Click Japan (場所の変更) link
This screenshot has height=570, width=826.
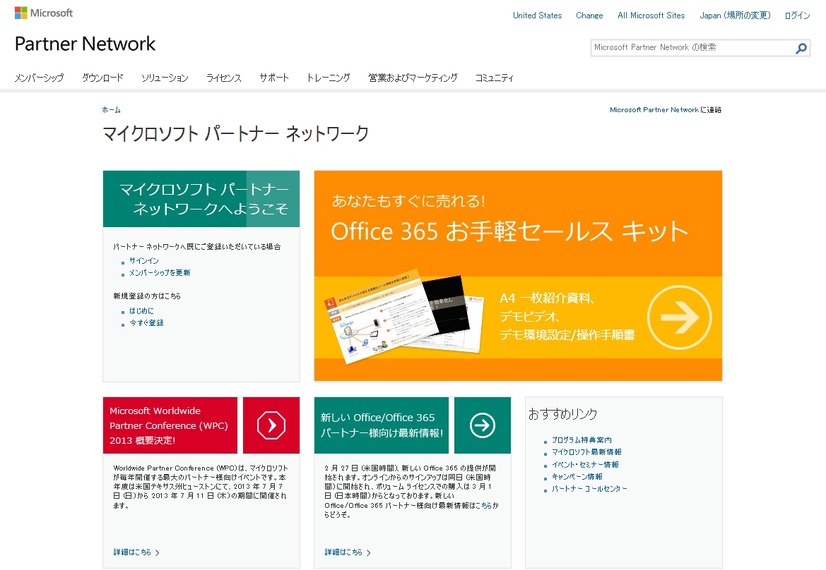[735, 15]
